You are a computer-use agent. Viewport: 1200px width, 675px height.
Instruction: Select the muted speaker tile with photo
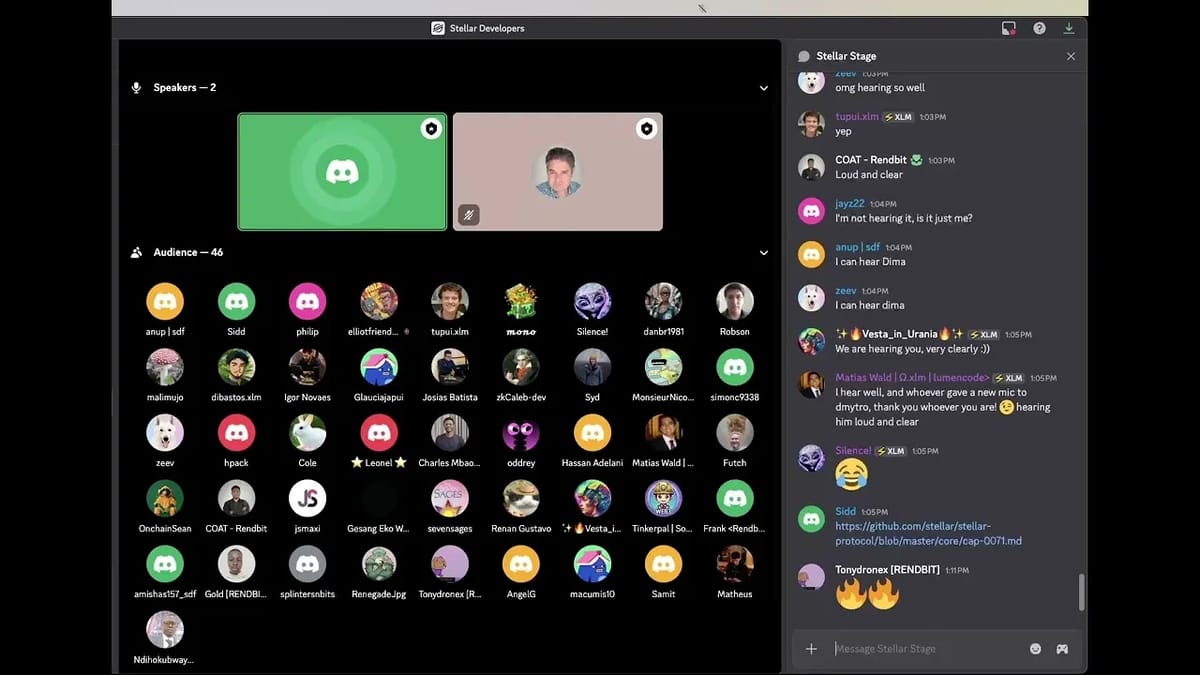coord(558,171)
